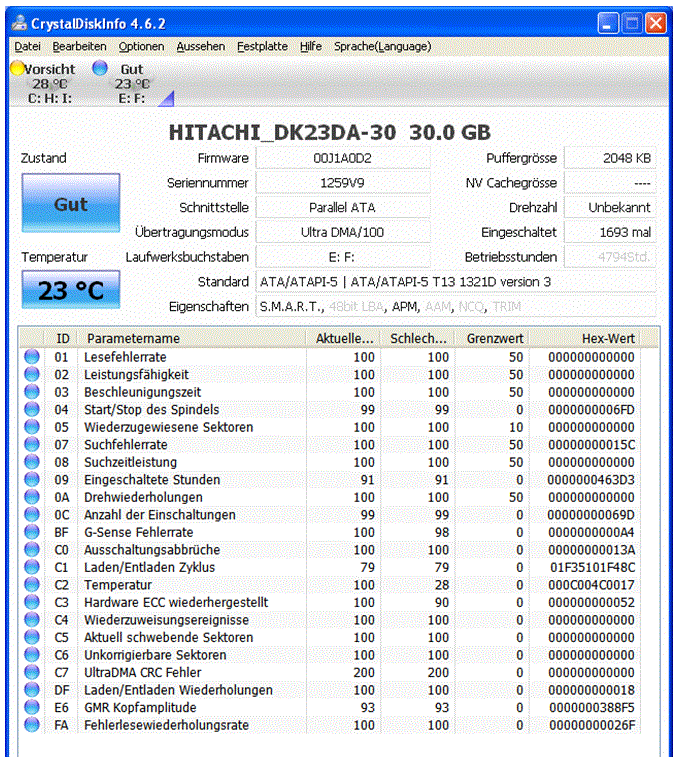Open the Optionen menu
This screenshot has height=757, width=682.
click(x=141, y=47)
